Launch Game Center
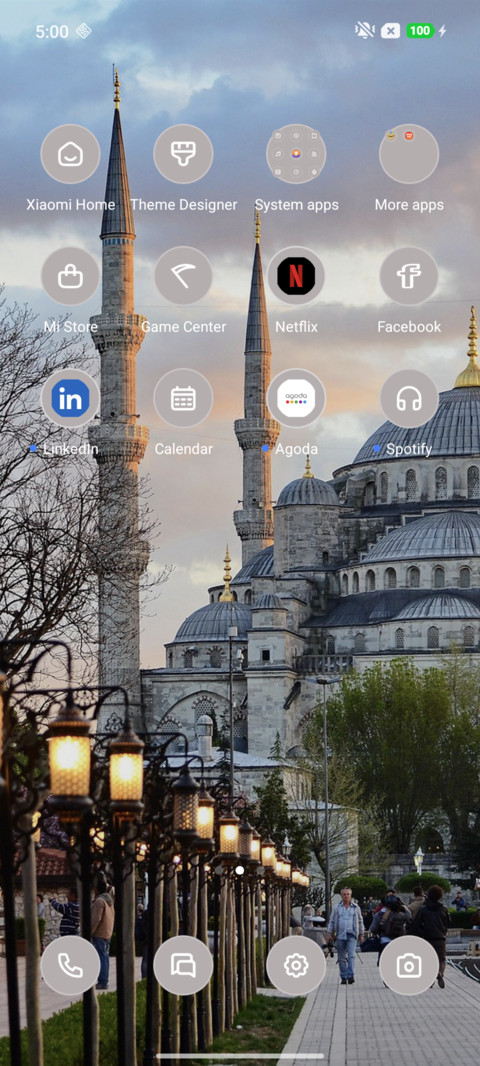The image size is (480, 1066). click(x=183, y=276)
